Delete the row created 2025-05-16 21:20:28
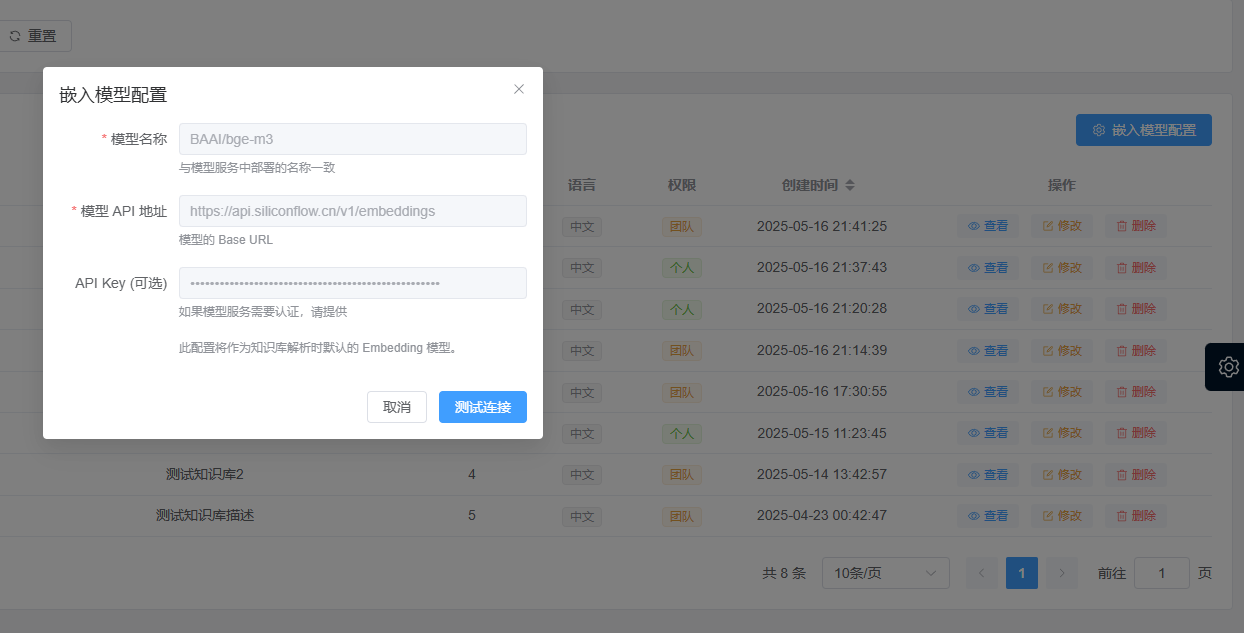Viewport: 1244px width, 633px height. click(1136, 309)
